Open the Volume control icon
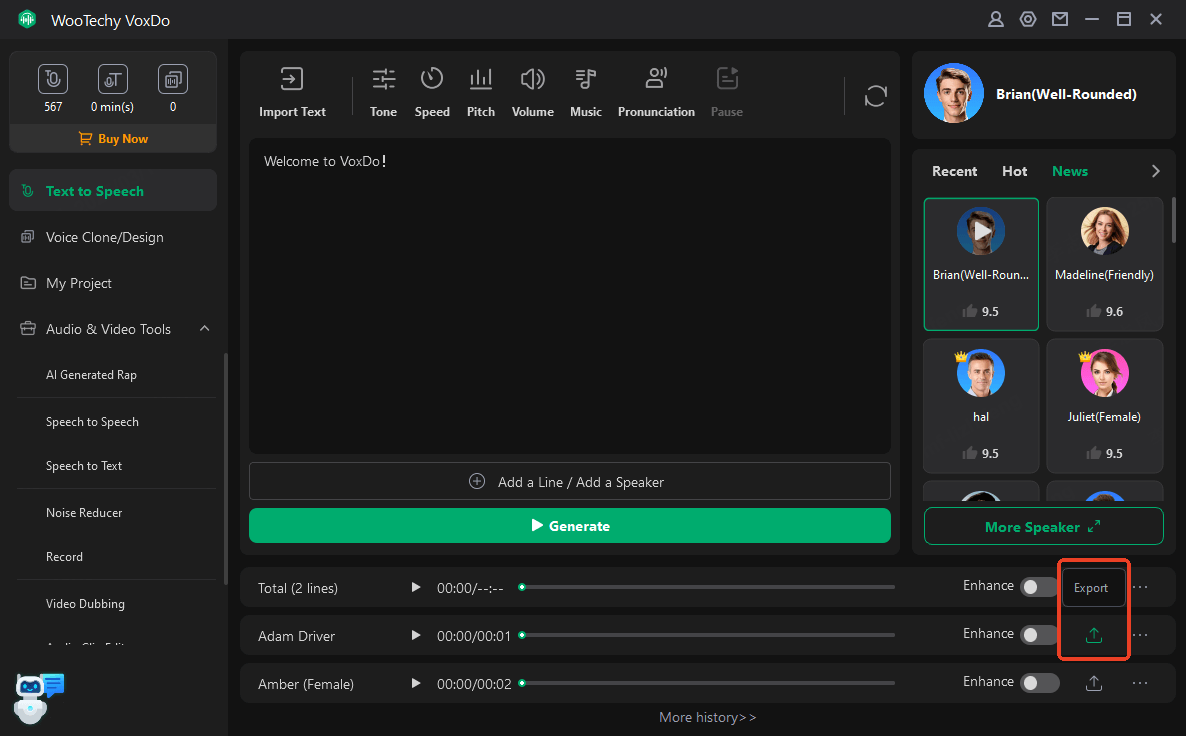Screen dimensions: 1186x736 tap(532, 92)
